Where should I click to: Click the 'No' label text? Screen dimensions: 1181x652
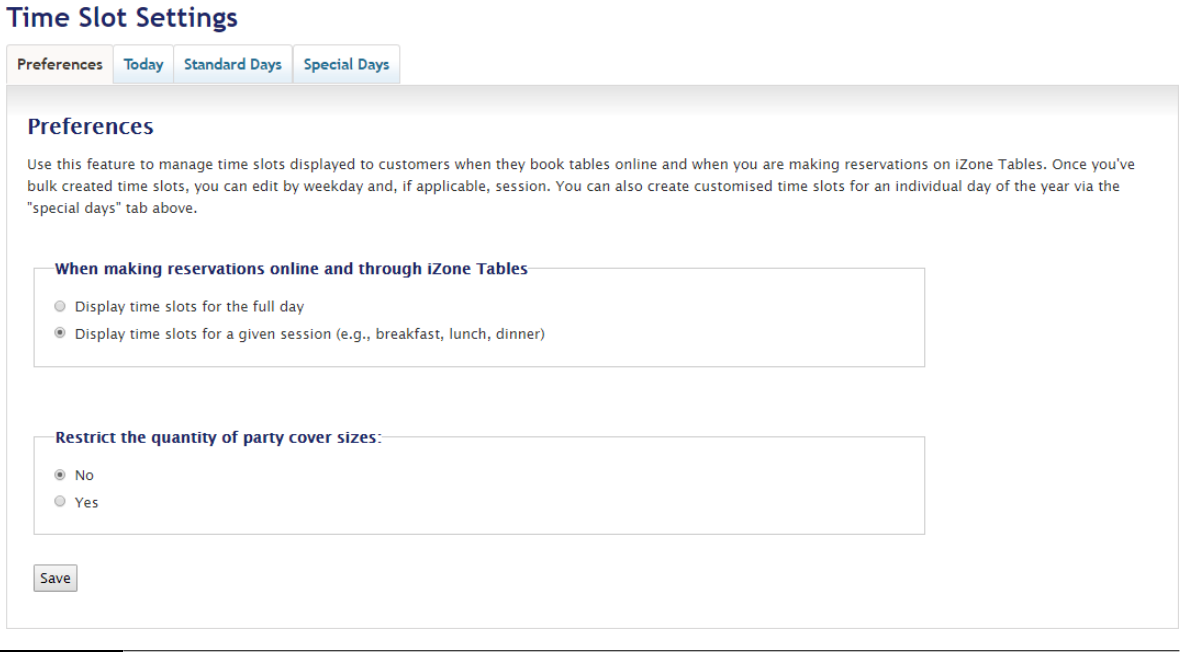point(84,475)
